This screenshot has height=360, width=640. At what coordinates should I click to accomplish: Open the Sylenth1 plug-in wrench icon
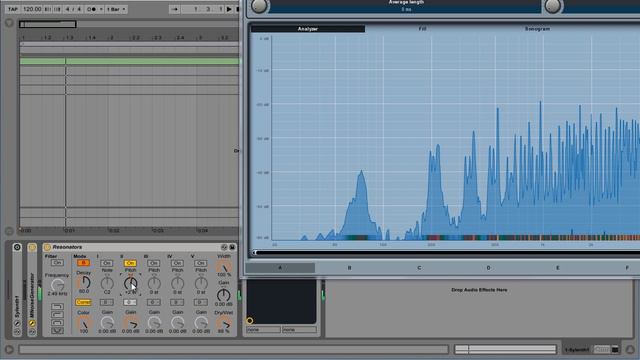coord(17,323)
